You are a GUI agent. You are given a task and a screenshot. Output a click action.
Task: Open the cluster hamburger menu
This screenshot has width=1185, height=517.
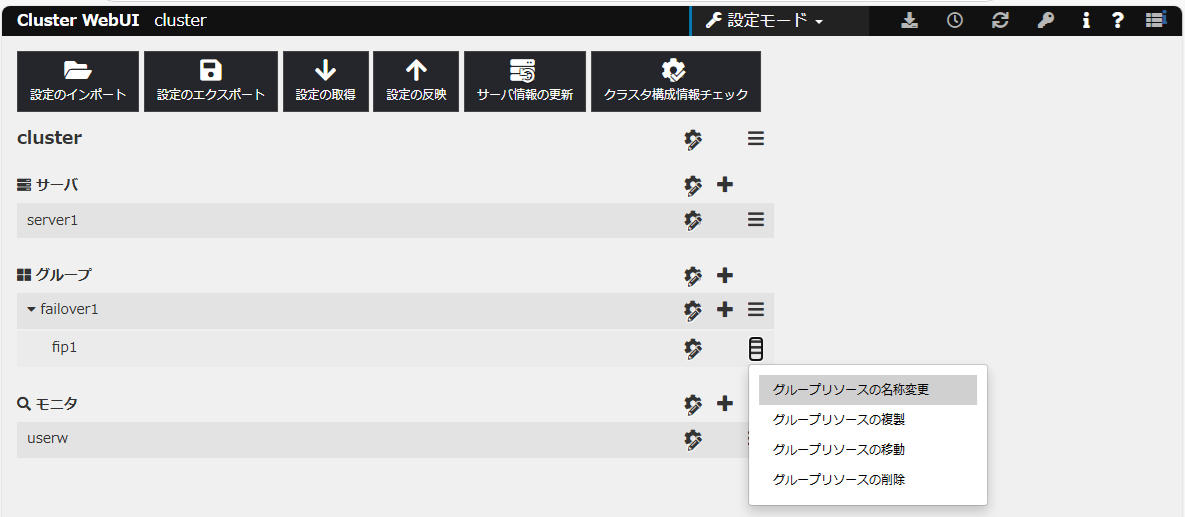(x=756, y=139)
